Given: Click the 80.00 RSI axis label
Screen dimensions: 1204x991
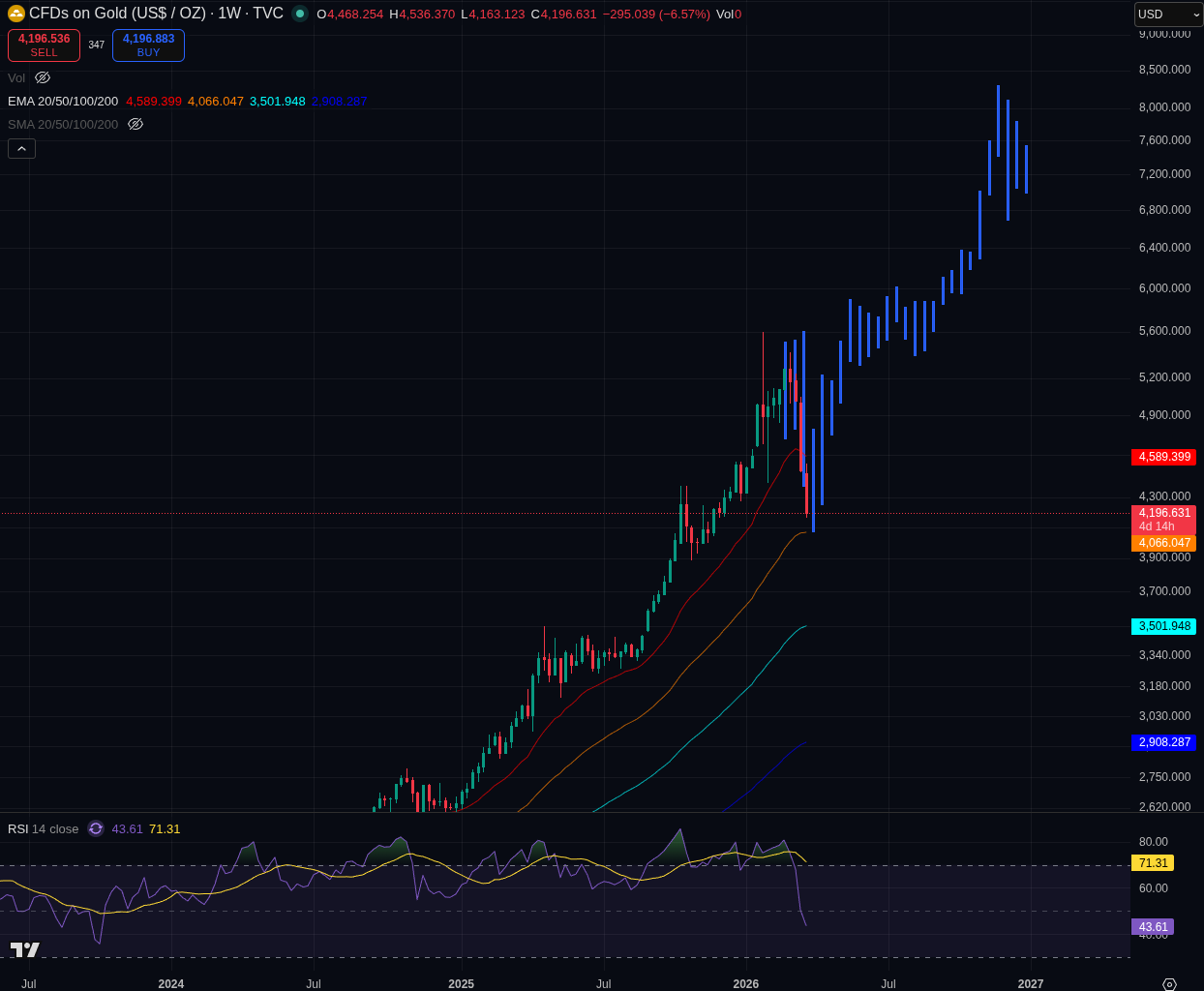Looking at the screenshot, I should pyautogui.click(x=1154, y=842).
